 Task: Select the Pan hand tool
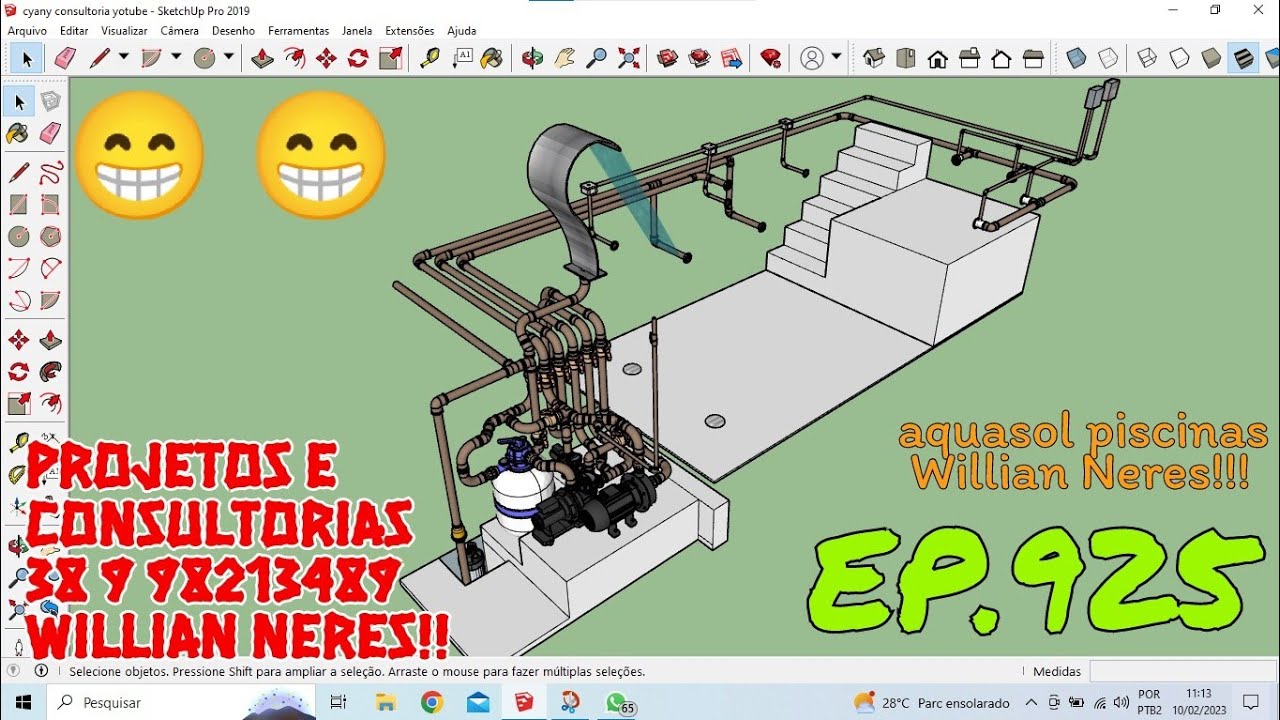click(565, 58)
